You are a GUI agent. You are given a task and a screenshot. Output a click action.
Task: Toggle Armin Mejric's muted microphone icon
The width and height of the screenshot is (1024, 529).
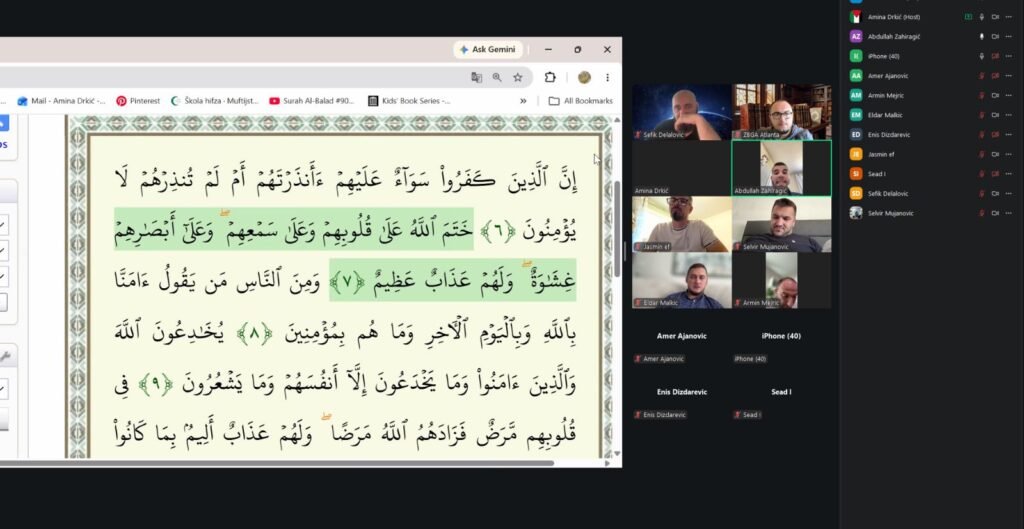(982, 95)
